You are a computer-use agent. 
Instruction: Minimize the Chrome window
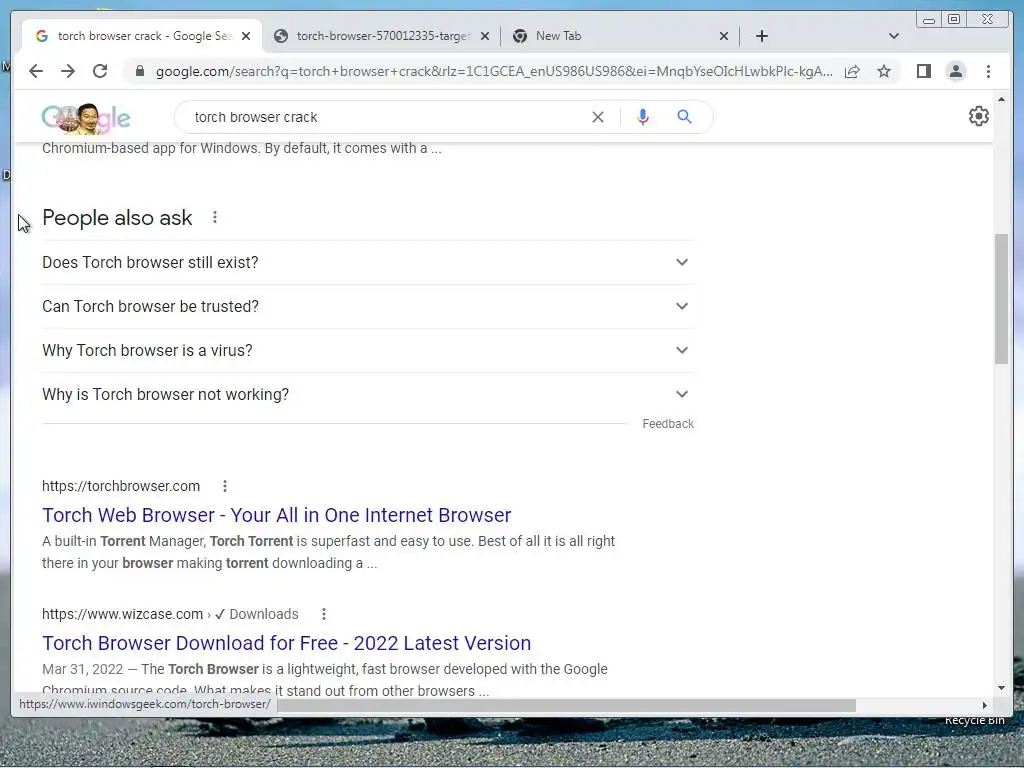[928, 20]
